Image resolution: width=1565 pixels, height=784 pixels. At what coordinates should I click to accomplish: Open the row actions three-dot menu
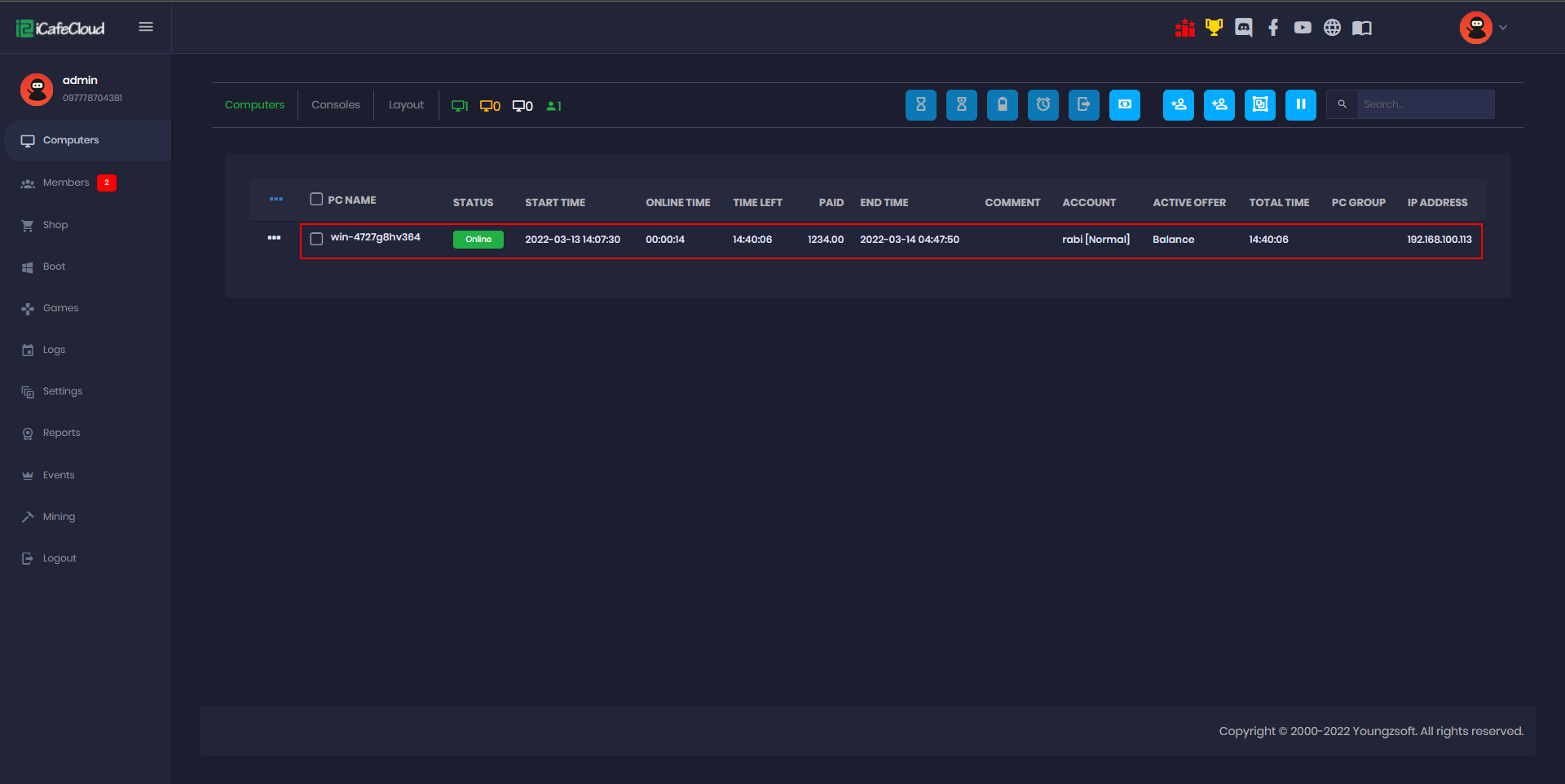pyautogui.click(x=274, y=238)
